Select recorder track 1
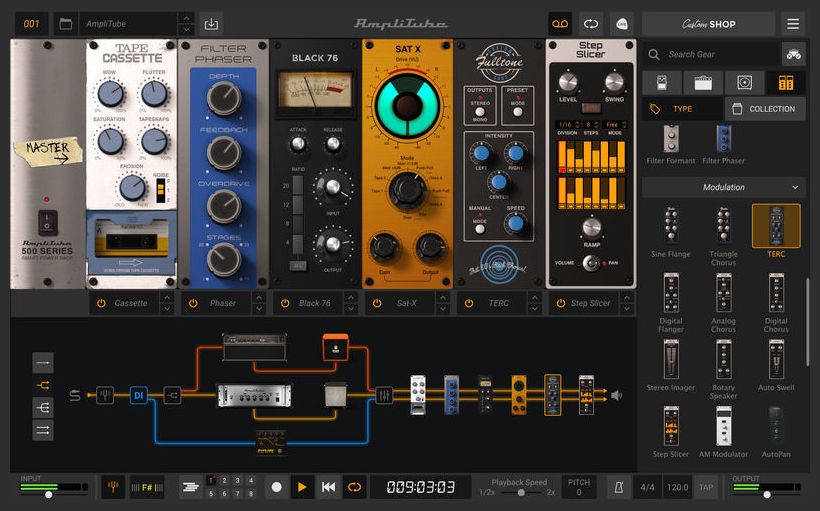Viewport: 820px width, 511px height. click(211, 480)
